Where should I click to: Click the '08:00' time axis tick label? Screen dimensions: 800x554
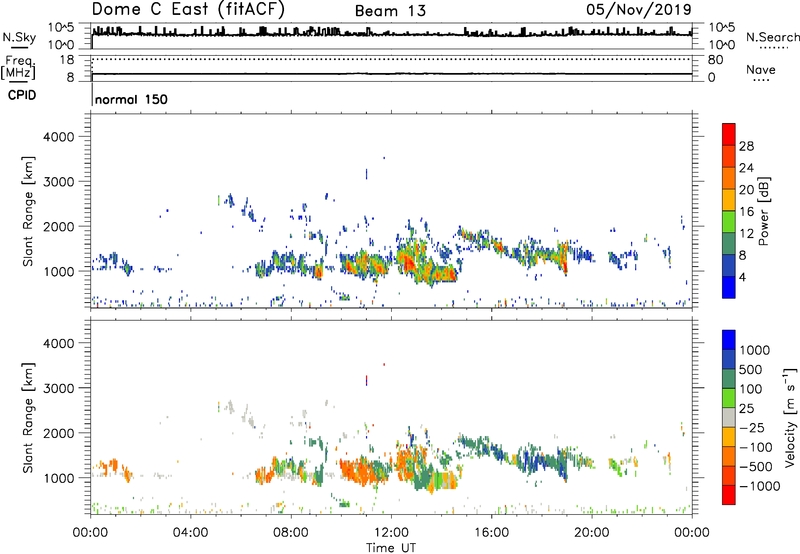pos(291,533)
